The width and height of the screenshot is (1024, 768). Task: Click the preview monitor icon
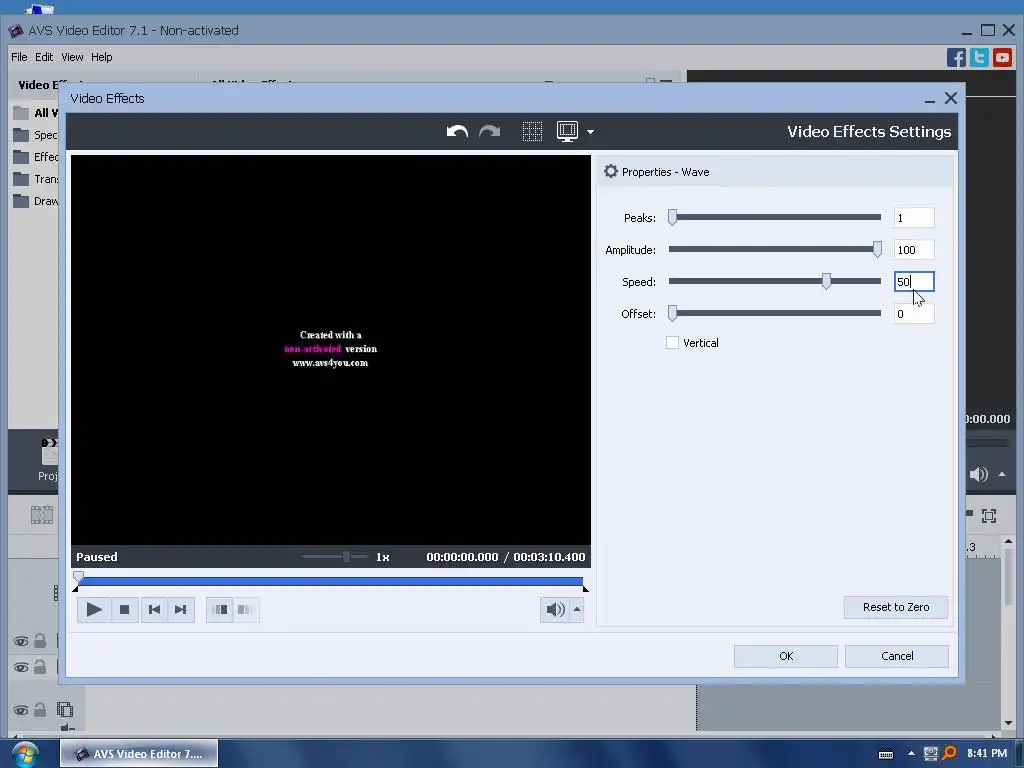coord(567,132)
